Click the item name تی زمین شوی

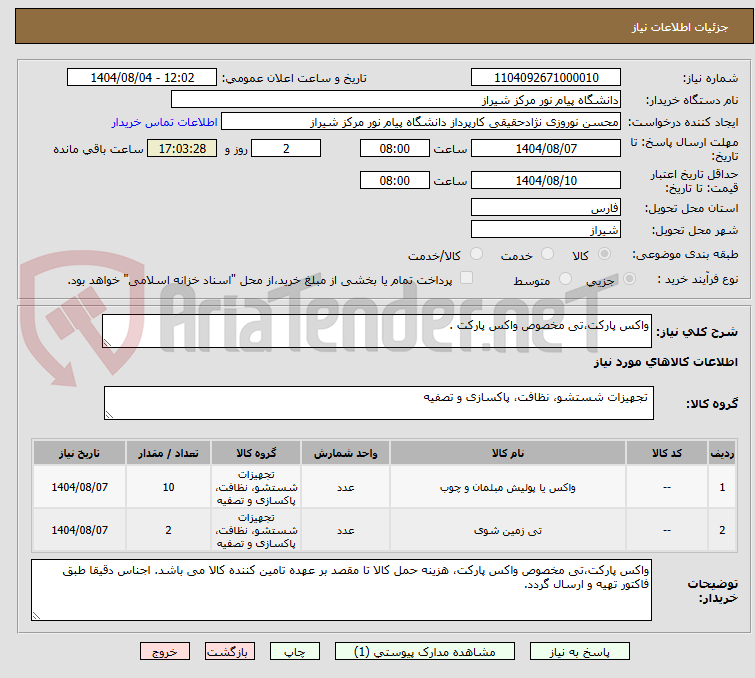508,530
